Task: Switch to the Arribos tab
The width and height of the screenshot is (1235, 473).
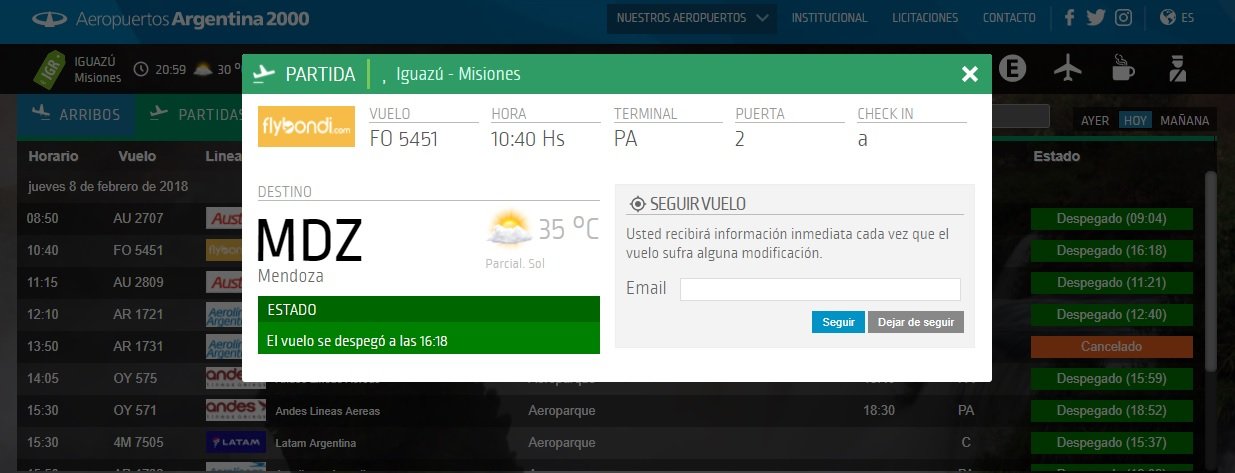Action: (x=77, y=114)
